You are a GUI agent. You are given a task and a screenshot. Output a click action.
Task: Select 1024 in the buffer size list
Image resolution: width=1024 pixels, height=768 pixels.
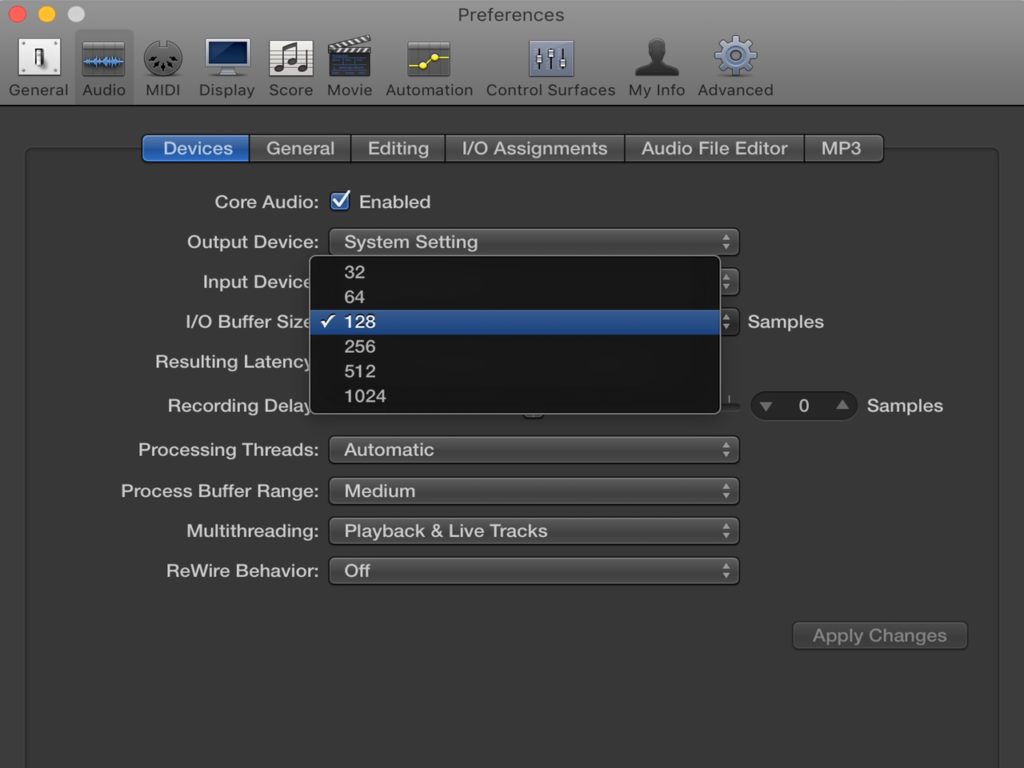[x=365, y=396]
